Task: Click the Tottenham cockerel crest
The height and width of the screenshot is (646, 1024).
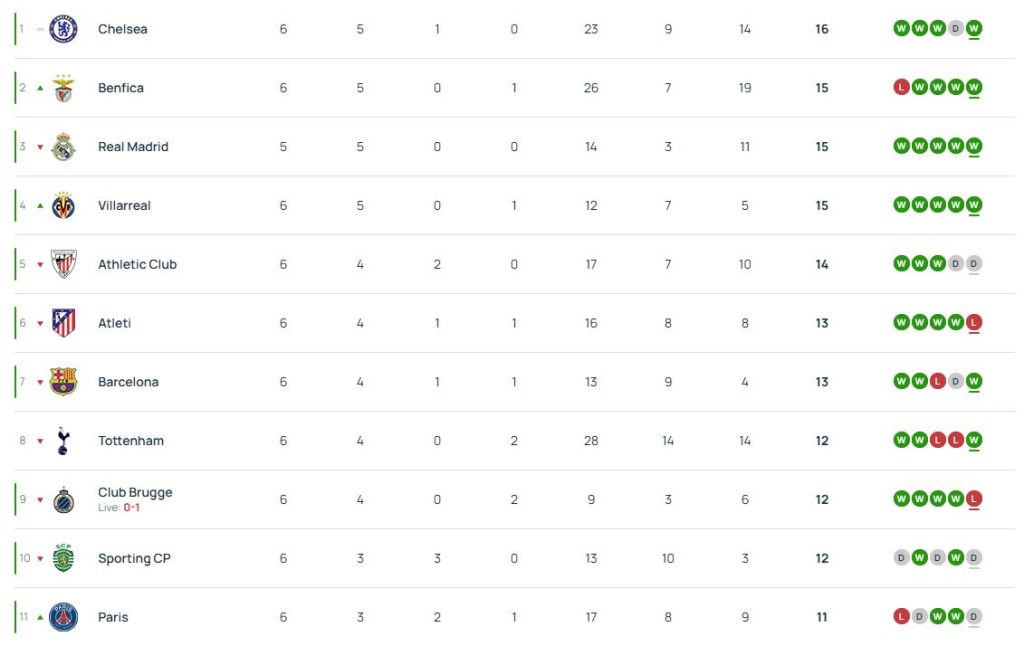Action: 63,441
